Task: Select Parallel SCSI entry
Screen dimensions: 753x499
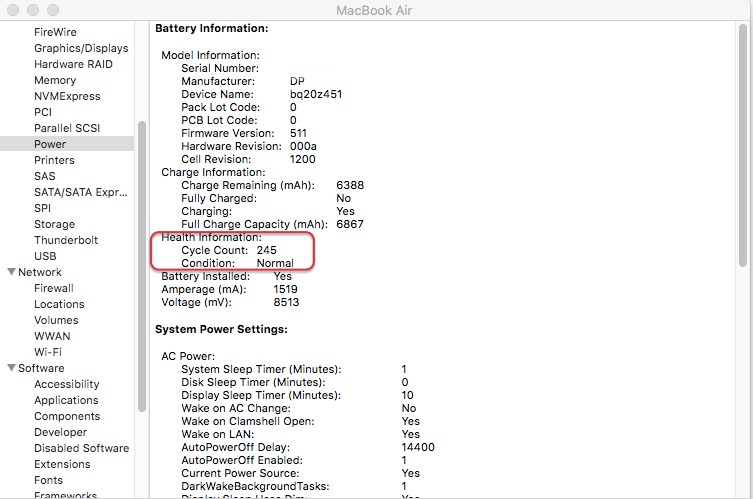Action: 67,128
